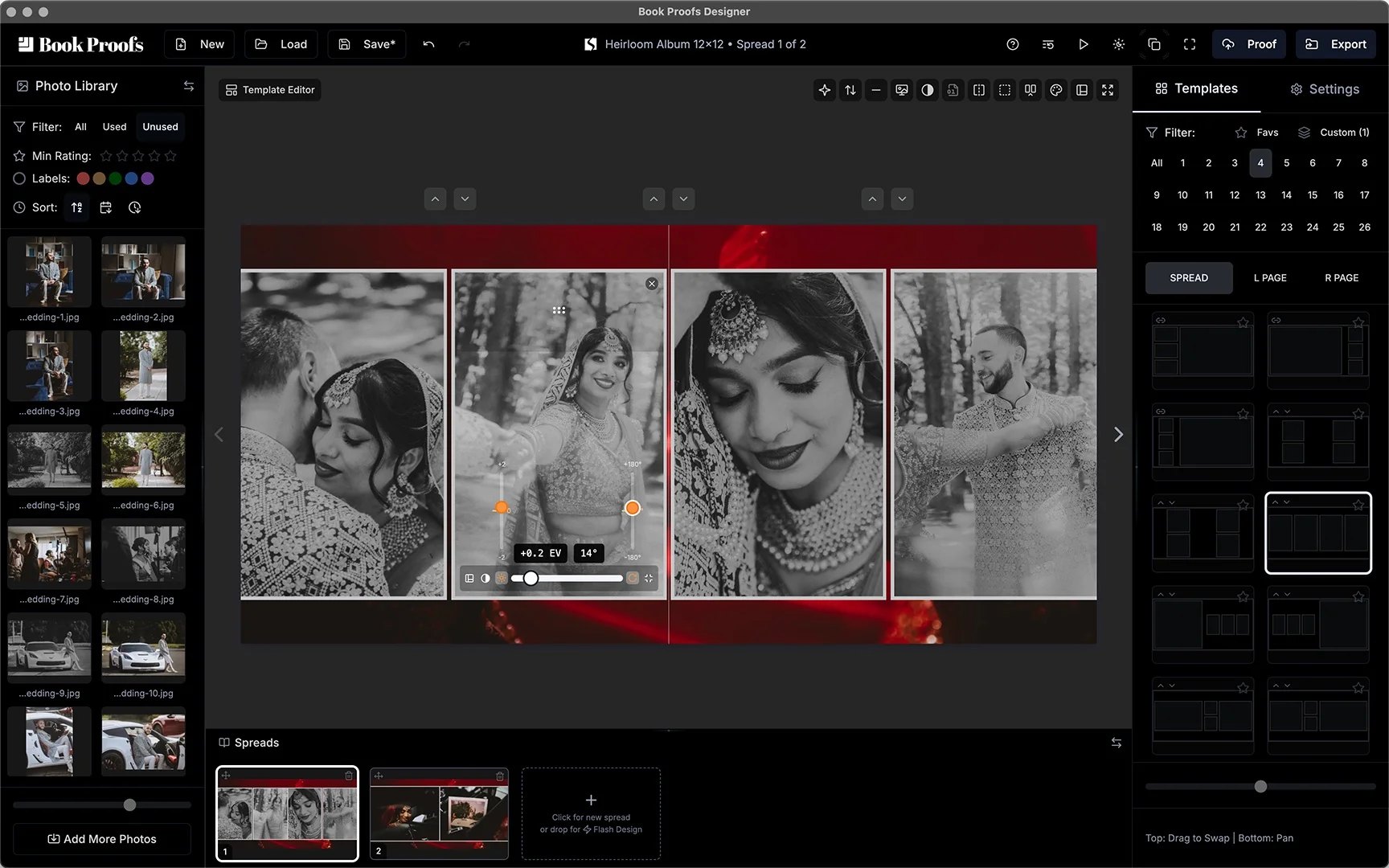1389x868 pixels.
Task: Switch to the L PAGE tab
Action: click(1269, 278)
